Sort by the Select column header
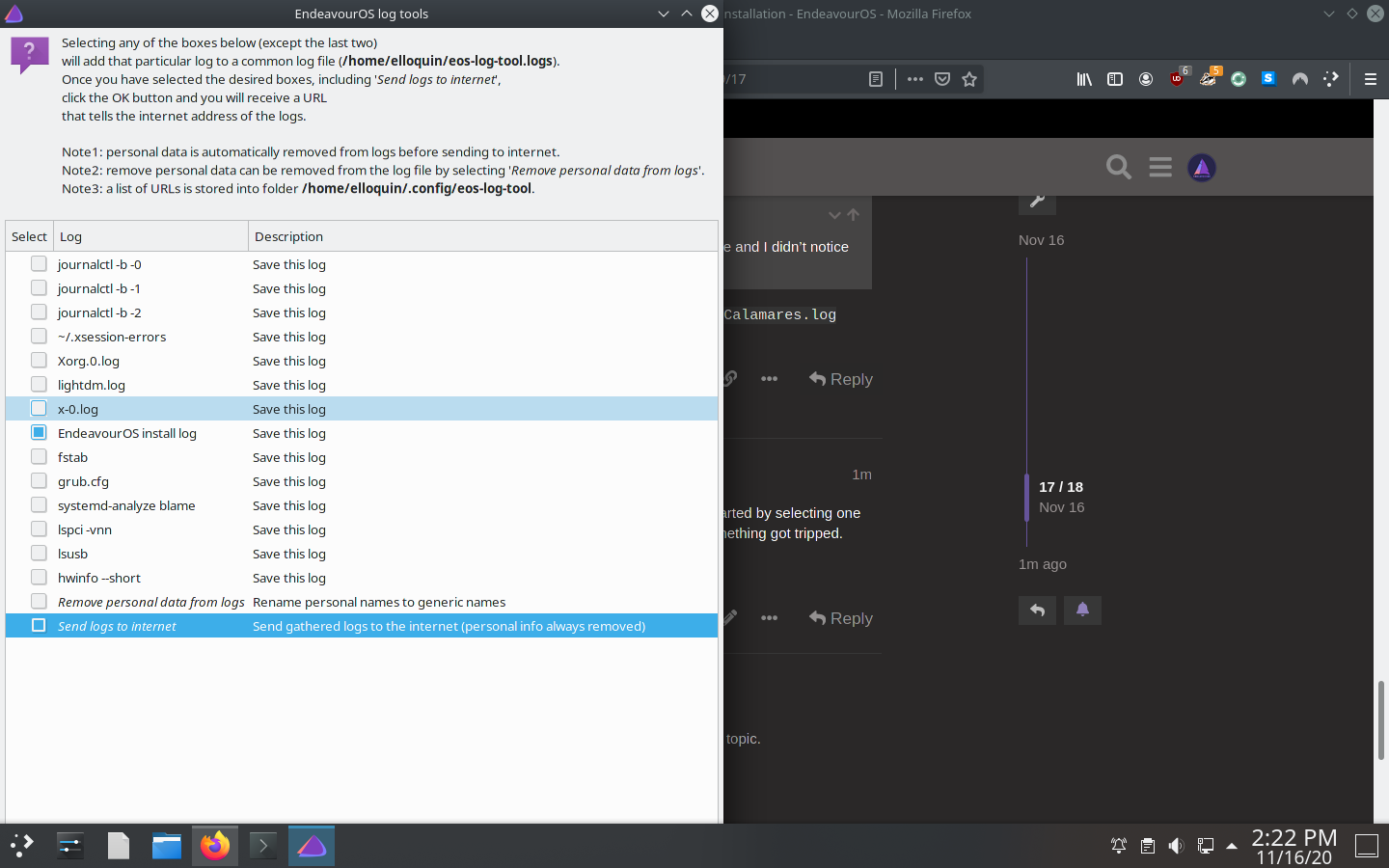Viewport: 1389px width, 868px height. point(29,236)
